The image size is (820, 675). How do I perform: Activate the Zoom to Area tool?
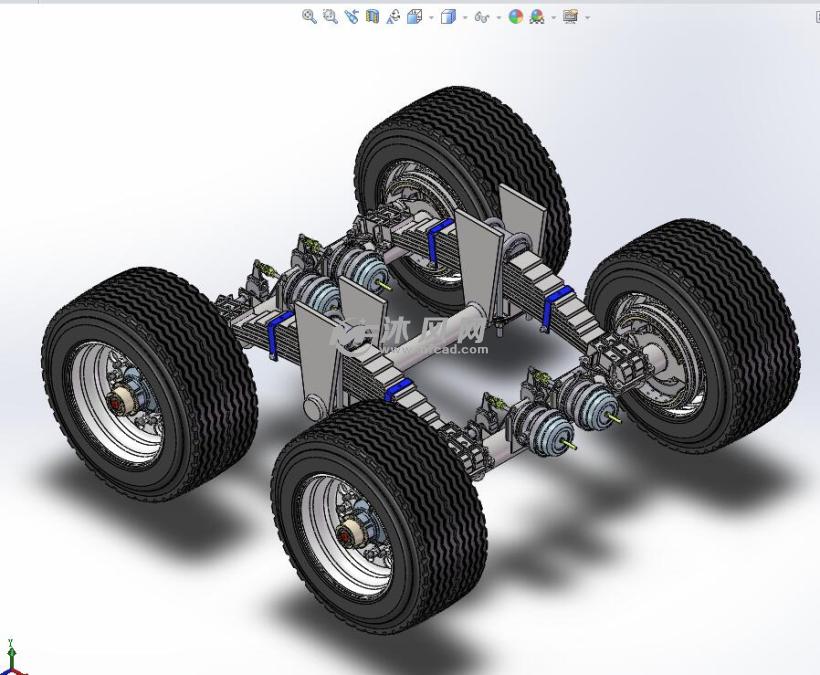[330, 16]
